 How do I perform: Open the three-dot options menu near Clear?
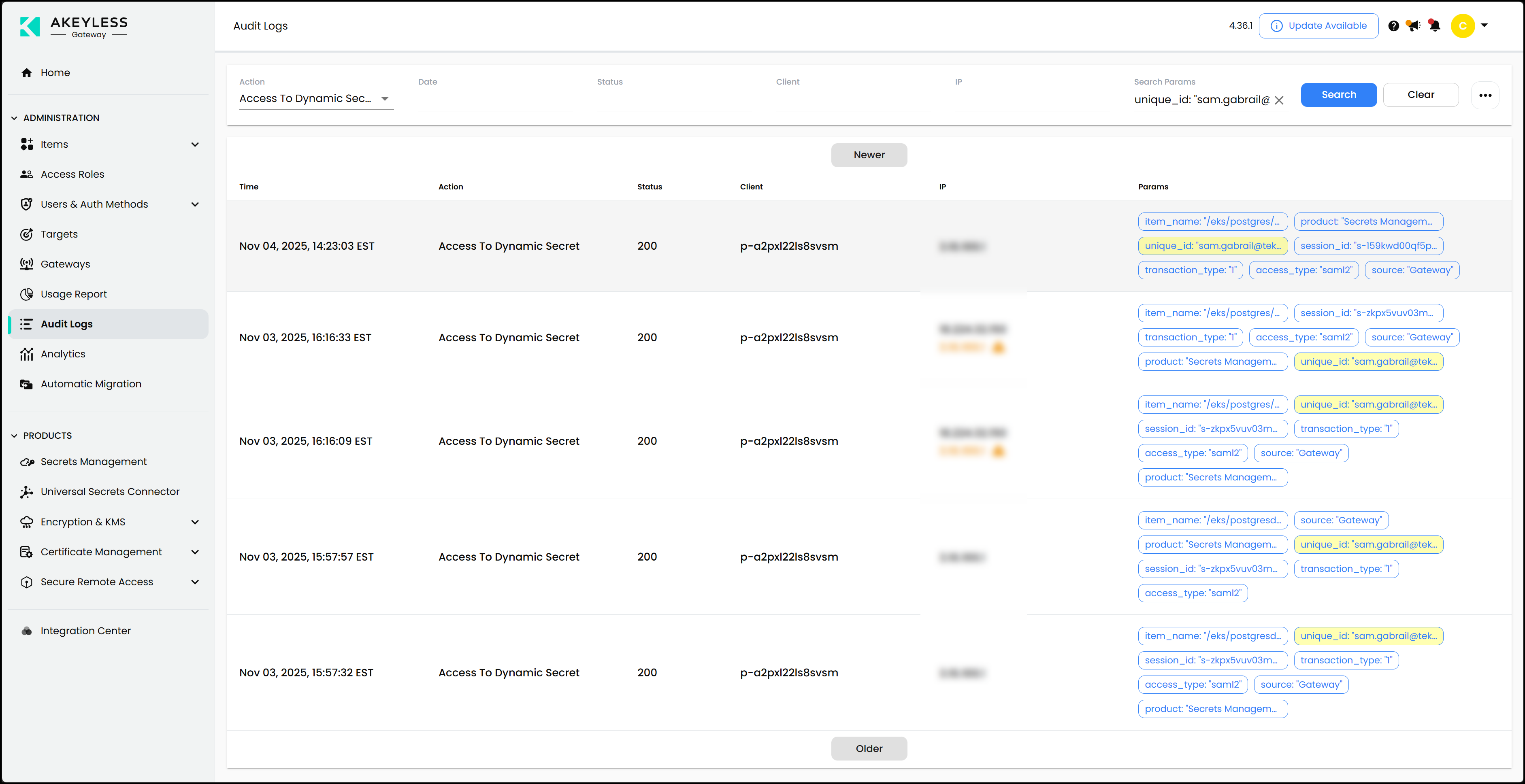(x=1485, y=95)
